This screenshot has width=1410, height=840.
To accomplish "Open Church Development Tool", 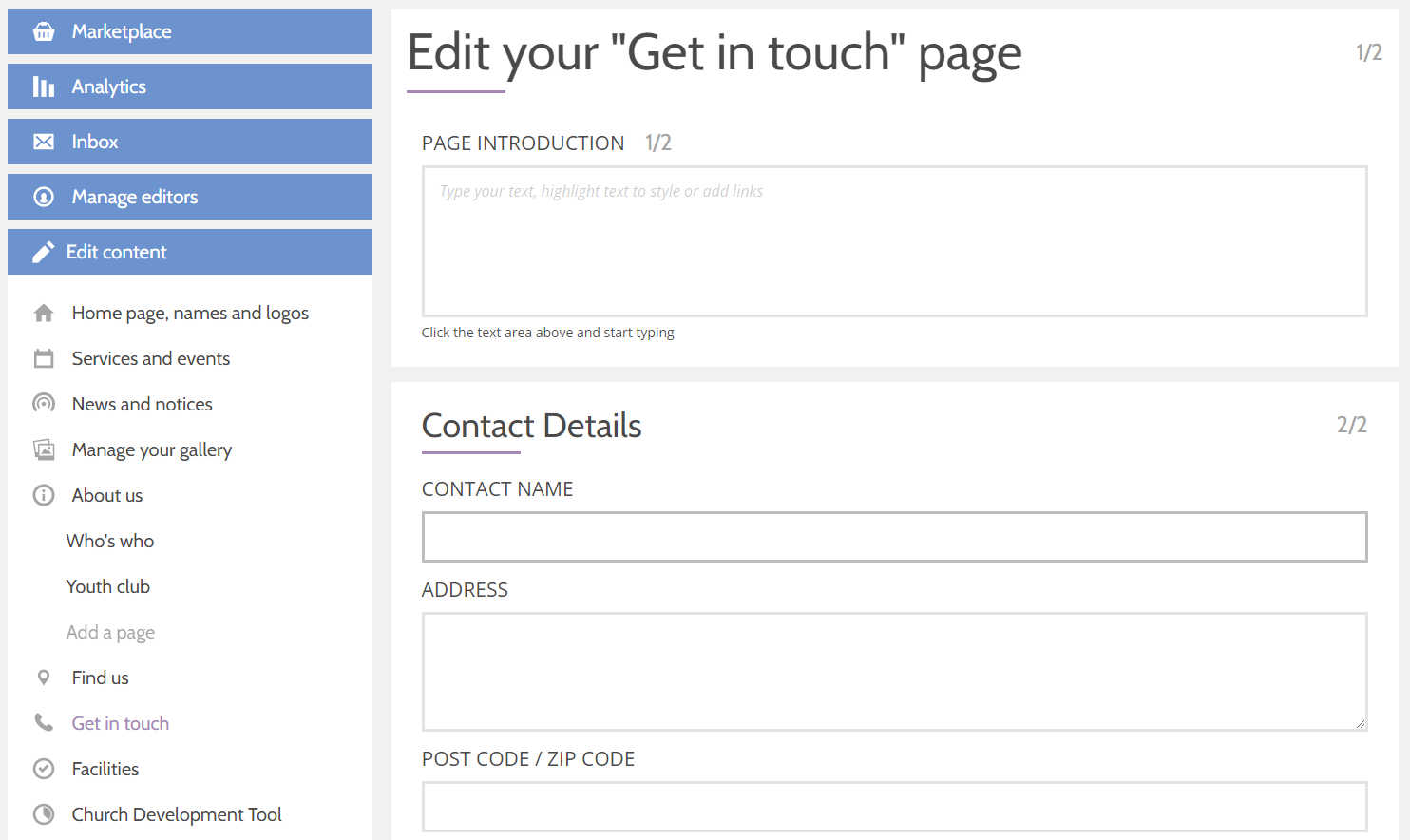I will pos(177,814).
